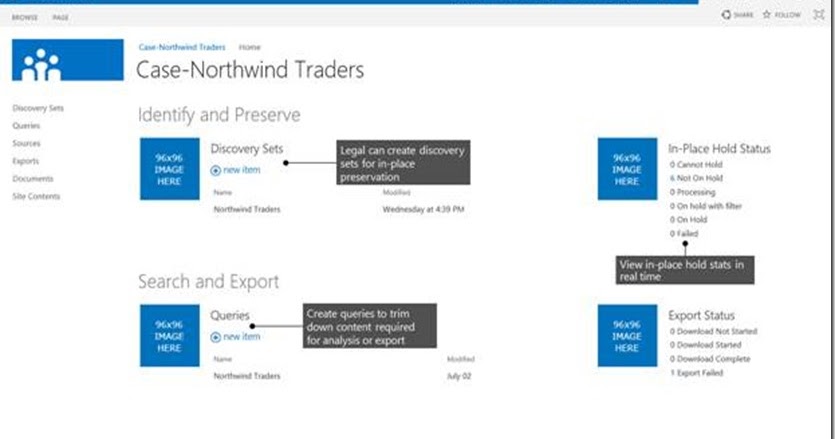Select 0 On Hold status

click(689, 220)
